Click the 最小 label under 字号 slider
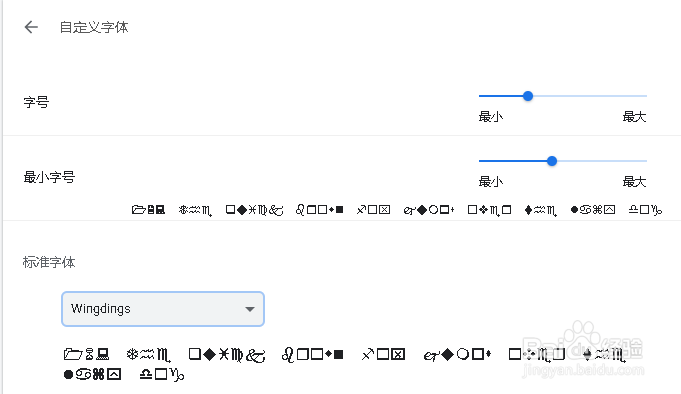Image resolution: width=681 pixels, height=394 pixels. (x=491, y=116)
